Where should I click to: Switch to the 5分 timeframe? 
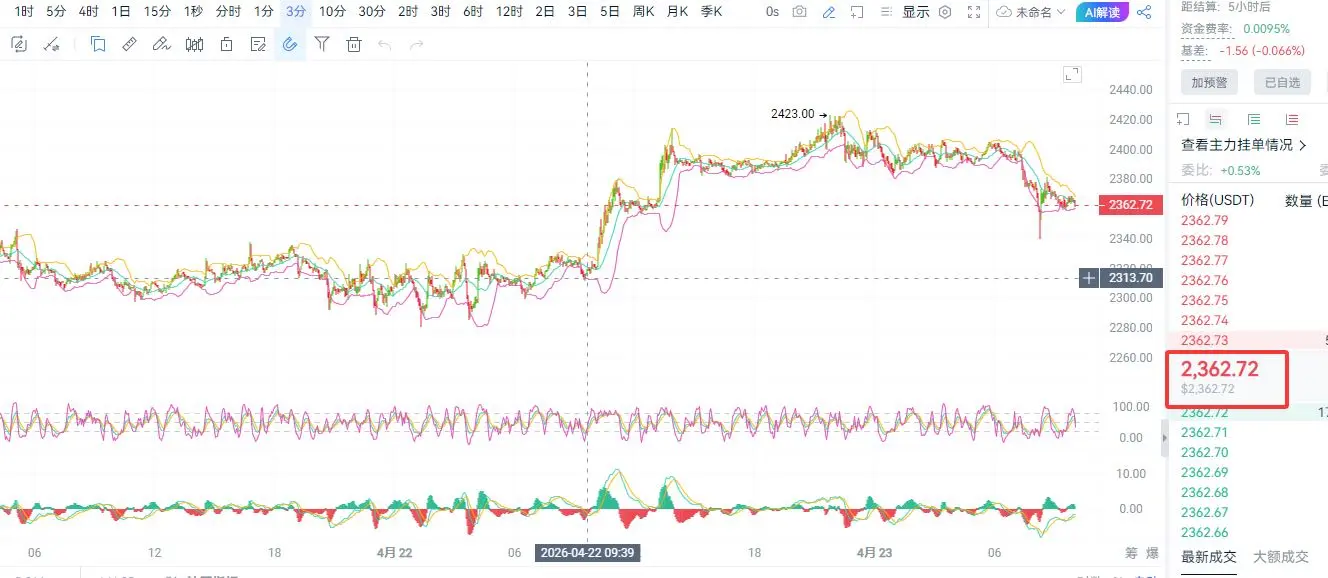click(56, 12)
